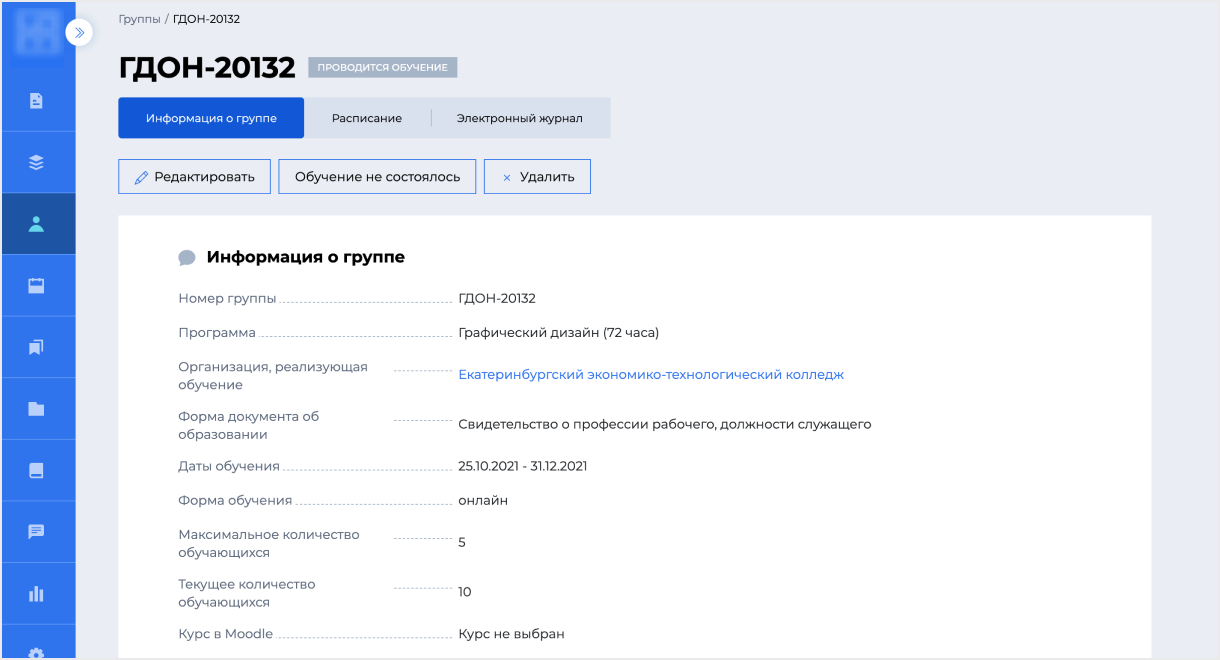Click the Текущее количество обучающихся label
This screenshot has height=660, width=1220.
pos(246,593)
